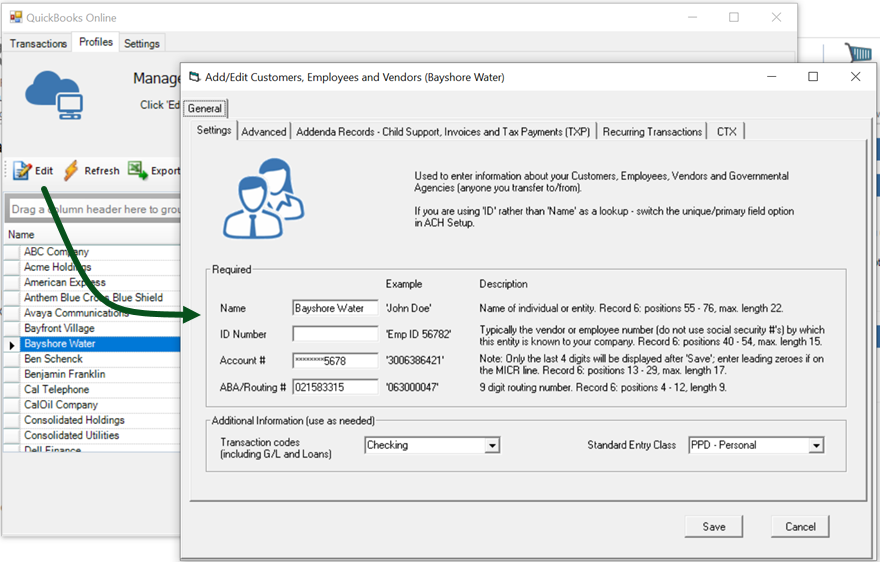Switch to the Profiles tab

[x=95, y=42]
